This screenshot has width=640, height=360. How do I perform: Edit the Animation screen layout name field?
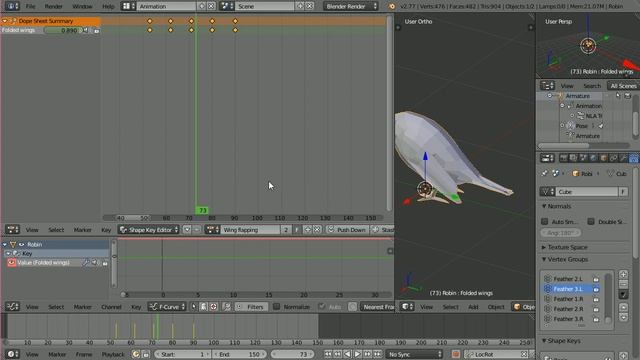[x=167, y=6]
